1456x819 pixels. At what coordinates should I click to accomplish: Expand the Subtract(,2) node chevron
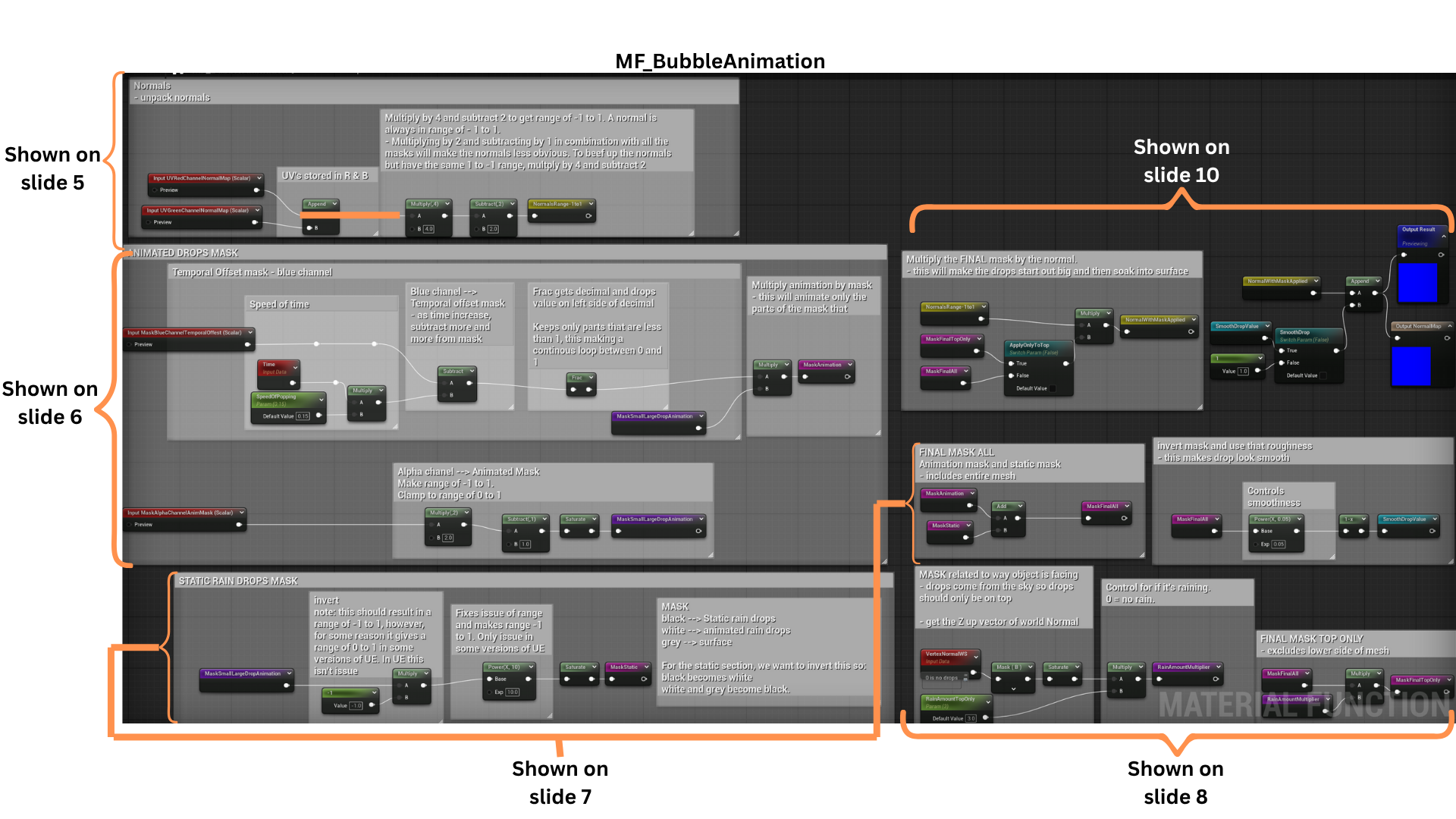[513, 204]
